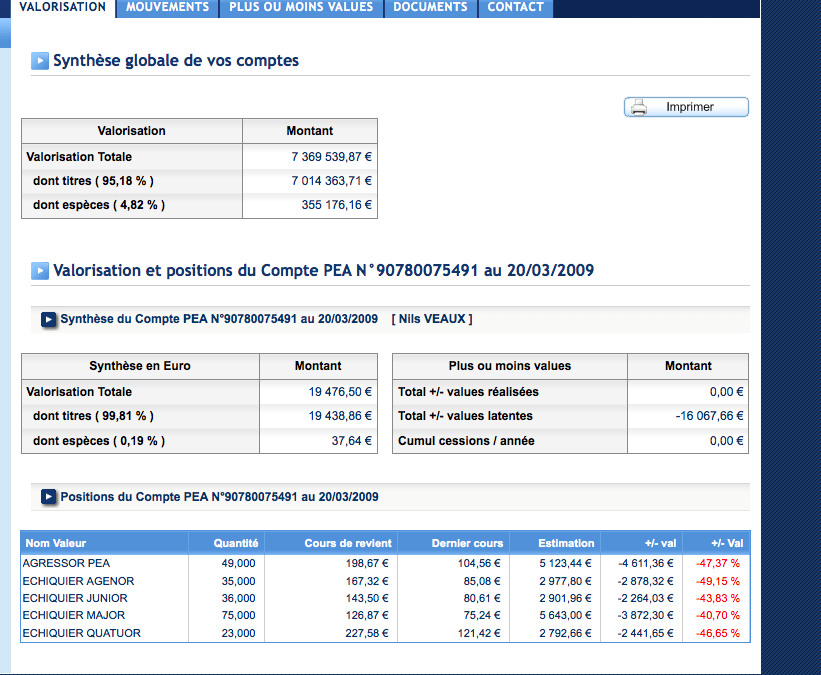
Task: Collapse the Synthèse du Compte PEA section arrow
Action: click(48, 319)
